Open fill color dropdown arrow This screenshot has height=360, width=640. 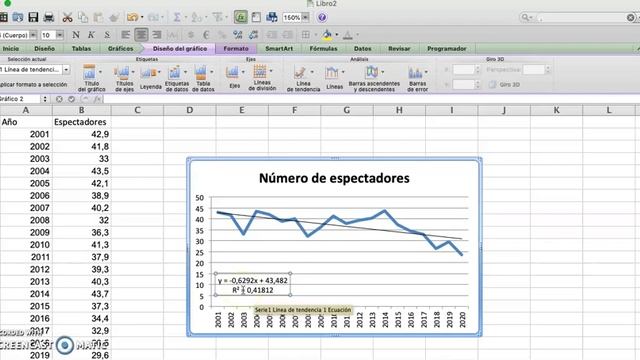click(x=337, y=35)
